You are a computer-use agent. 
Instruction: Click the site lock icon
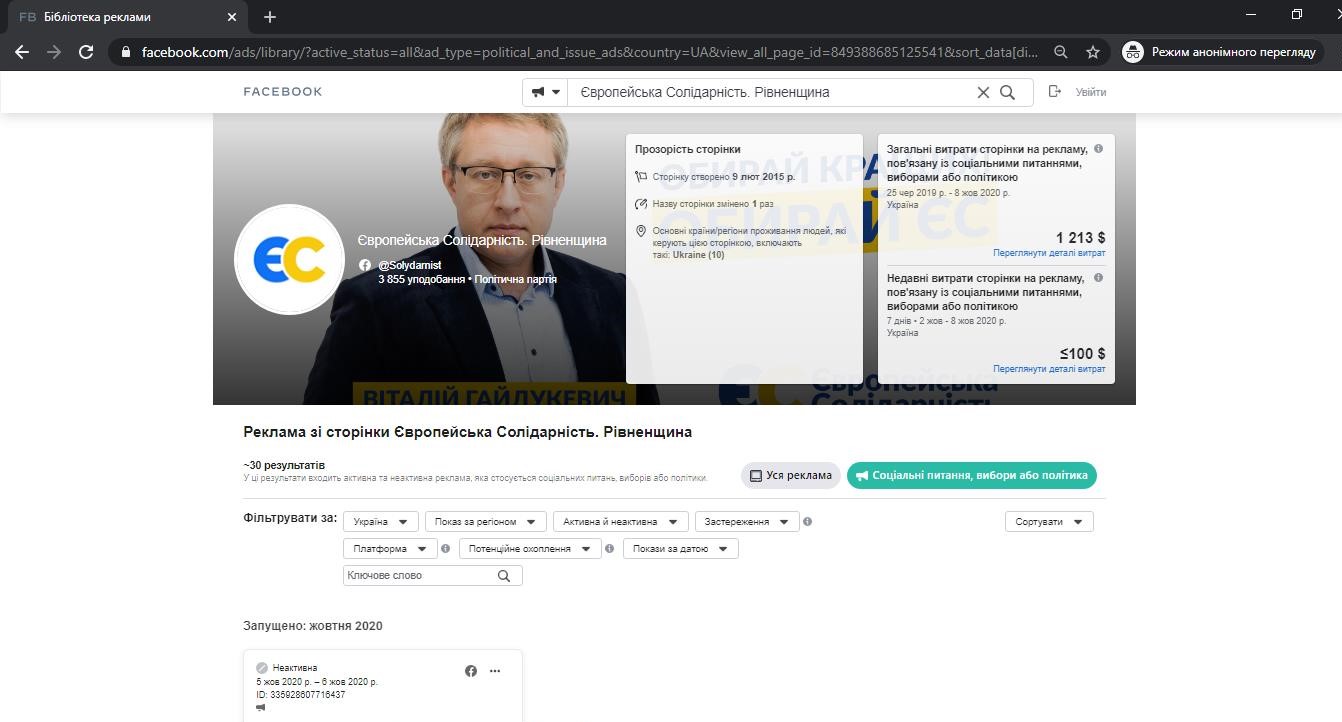125,52
